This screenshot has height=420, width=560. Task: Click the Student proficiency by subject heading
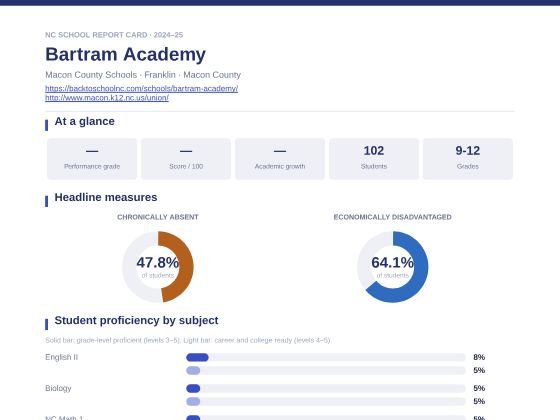[136, 320]
